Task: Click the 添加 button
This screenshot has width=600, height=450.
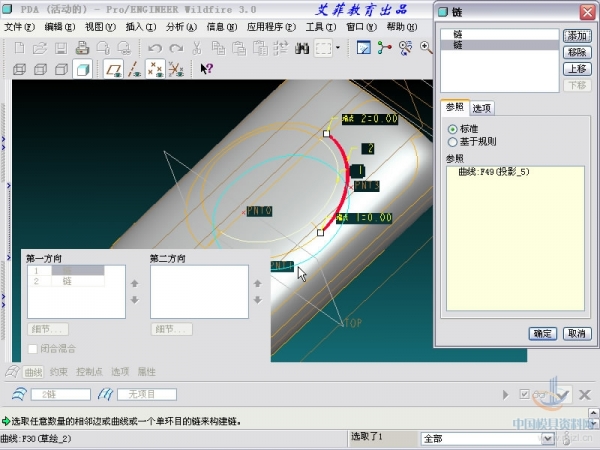Action: point(577,36)
